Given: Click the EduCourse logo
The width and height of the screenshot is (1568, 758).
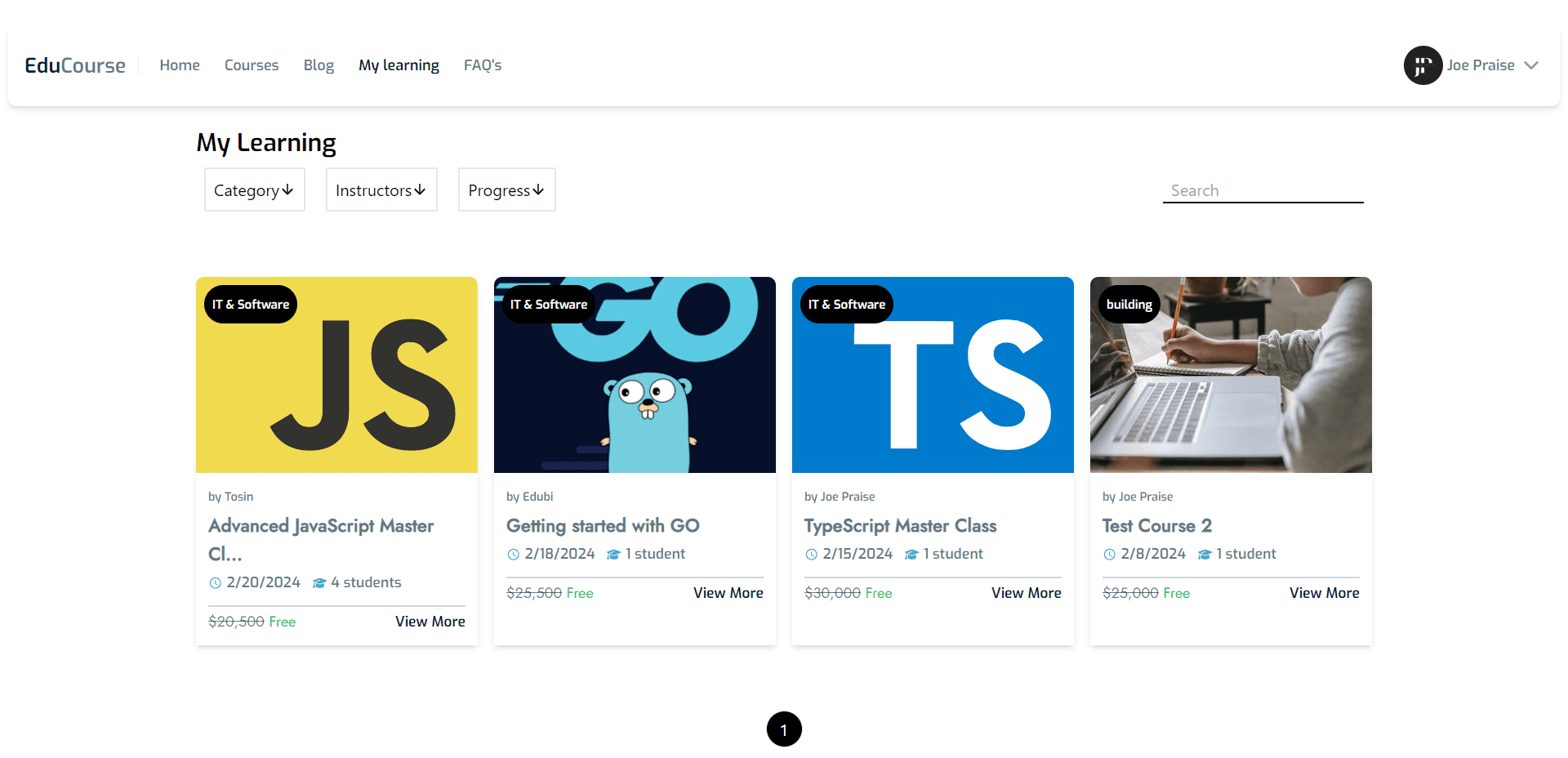Looking at the screenshot, I should (x=75, y=65).
